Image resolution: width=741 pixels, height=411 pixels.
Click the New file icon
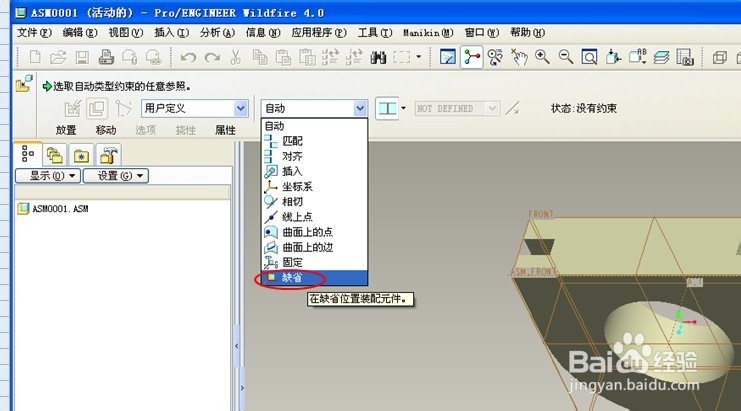(34, 57)
